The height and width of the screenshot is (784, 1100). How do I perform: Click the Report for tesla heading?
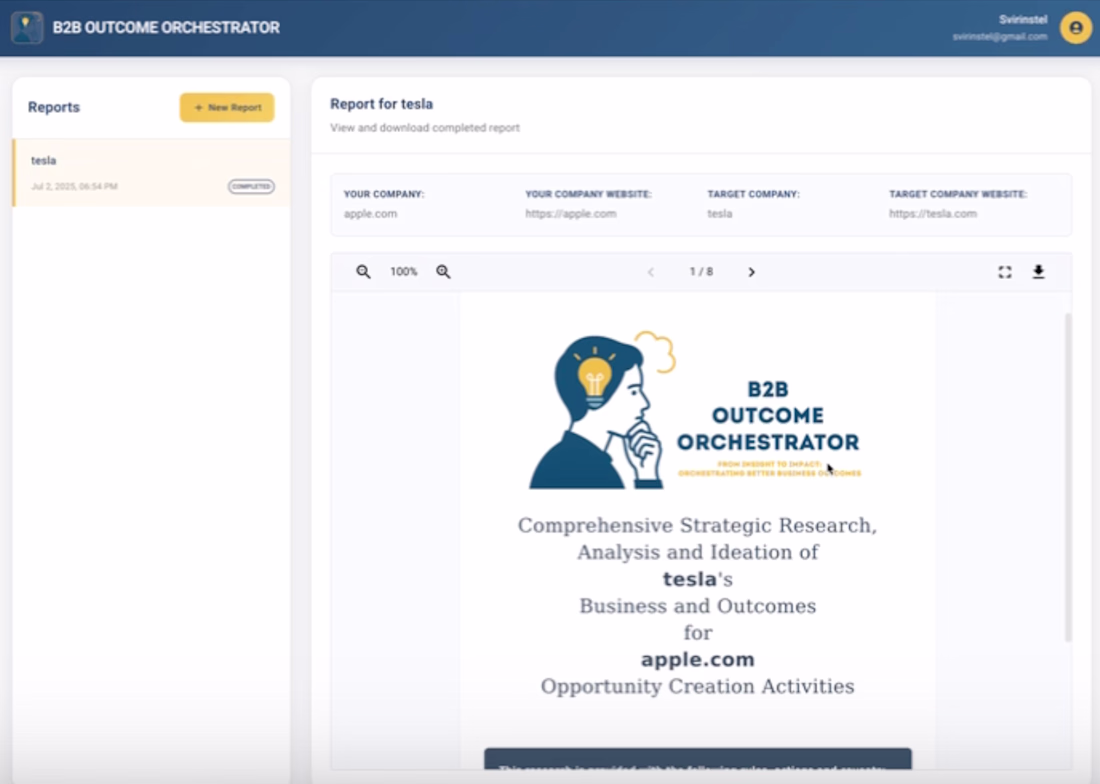pyautogui.click(x=382, y=104)
